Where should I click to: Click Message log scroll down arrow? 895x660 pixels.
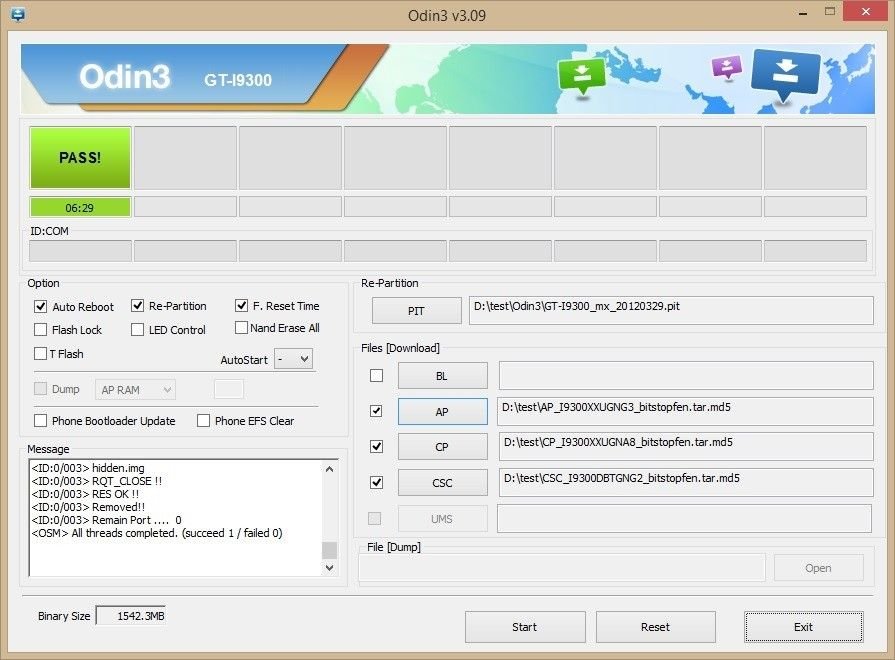pos(329,568)
